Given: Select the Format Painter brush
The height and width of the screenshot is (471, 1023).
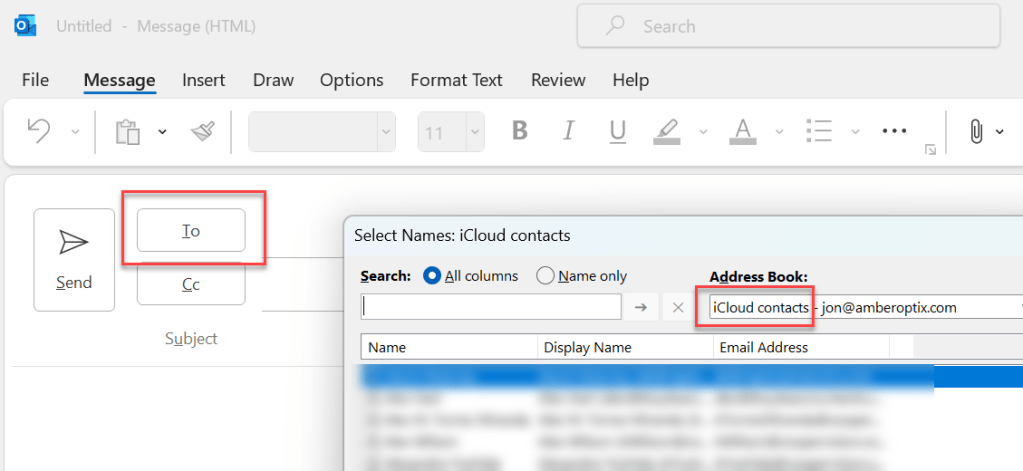Looking at the screenshot, I should click(x=203, y=132).
